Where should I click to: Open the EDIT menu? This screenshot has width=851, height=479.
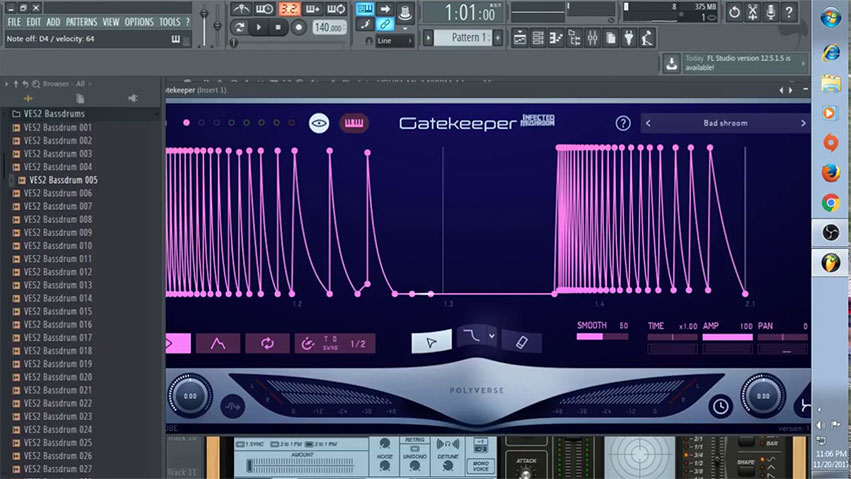[x=34, y=22]
